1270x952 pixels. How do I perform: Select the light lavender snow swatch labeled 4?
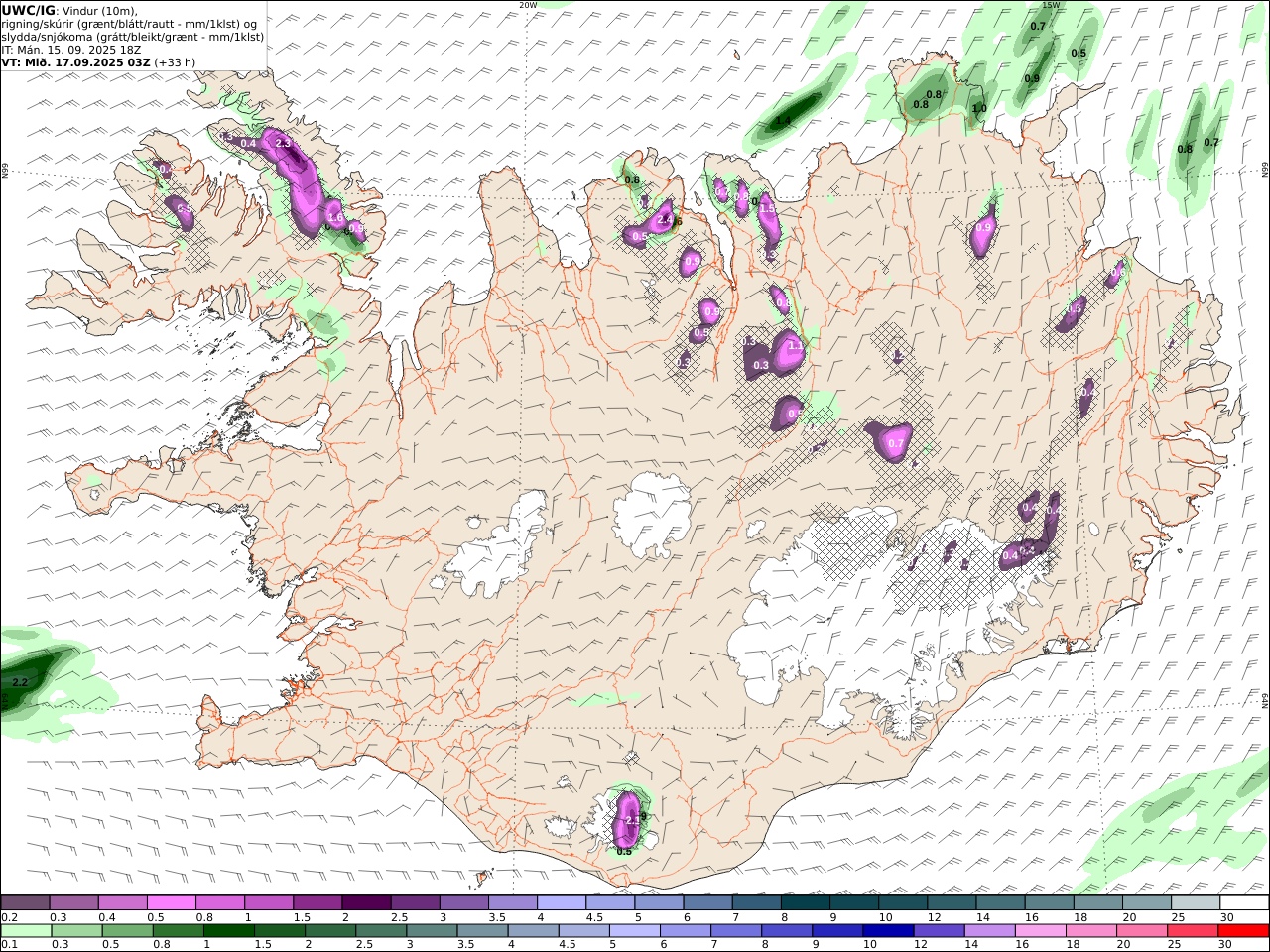point(562,903)
